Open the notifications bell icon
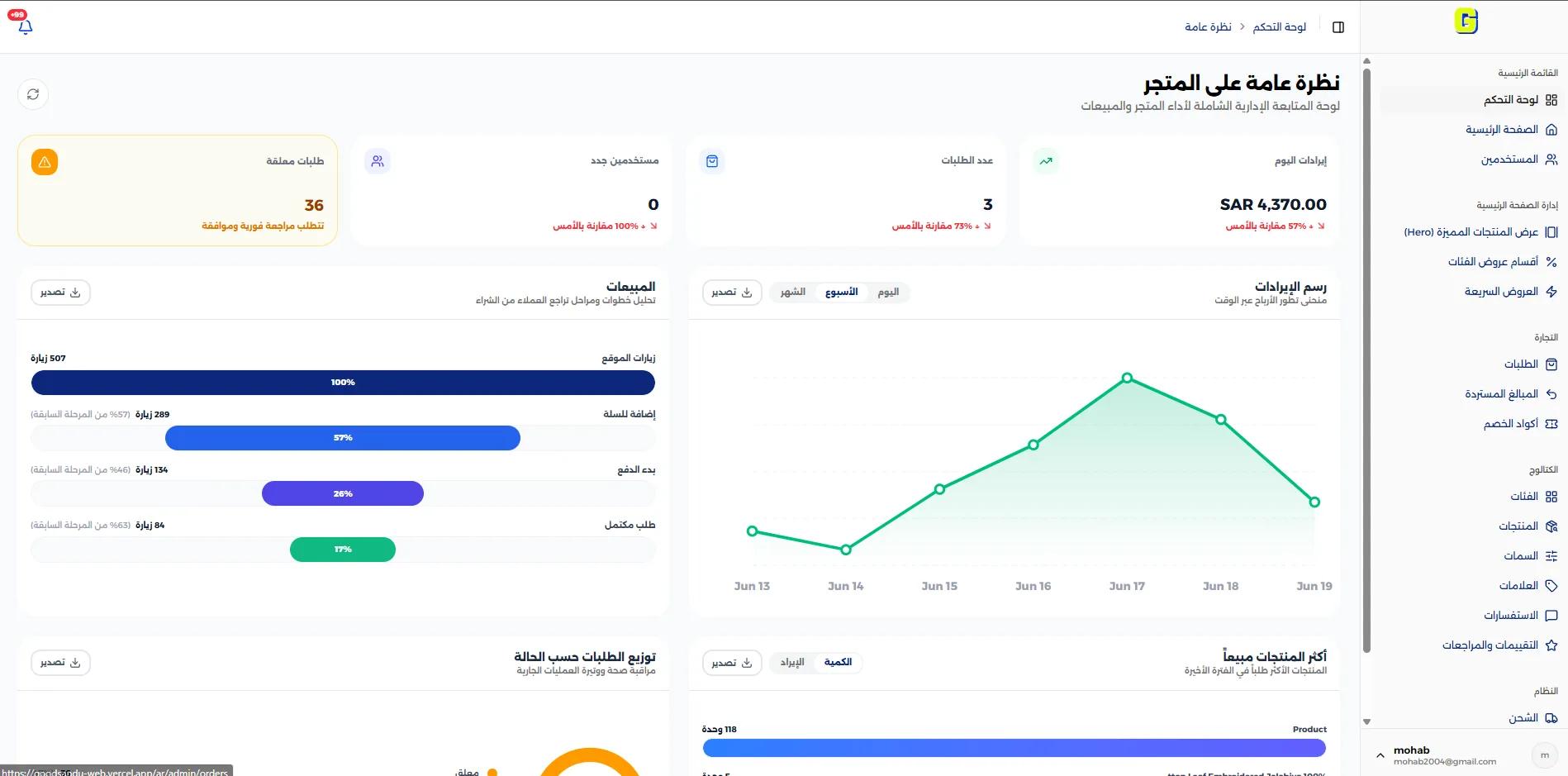 pos(26,27)
